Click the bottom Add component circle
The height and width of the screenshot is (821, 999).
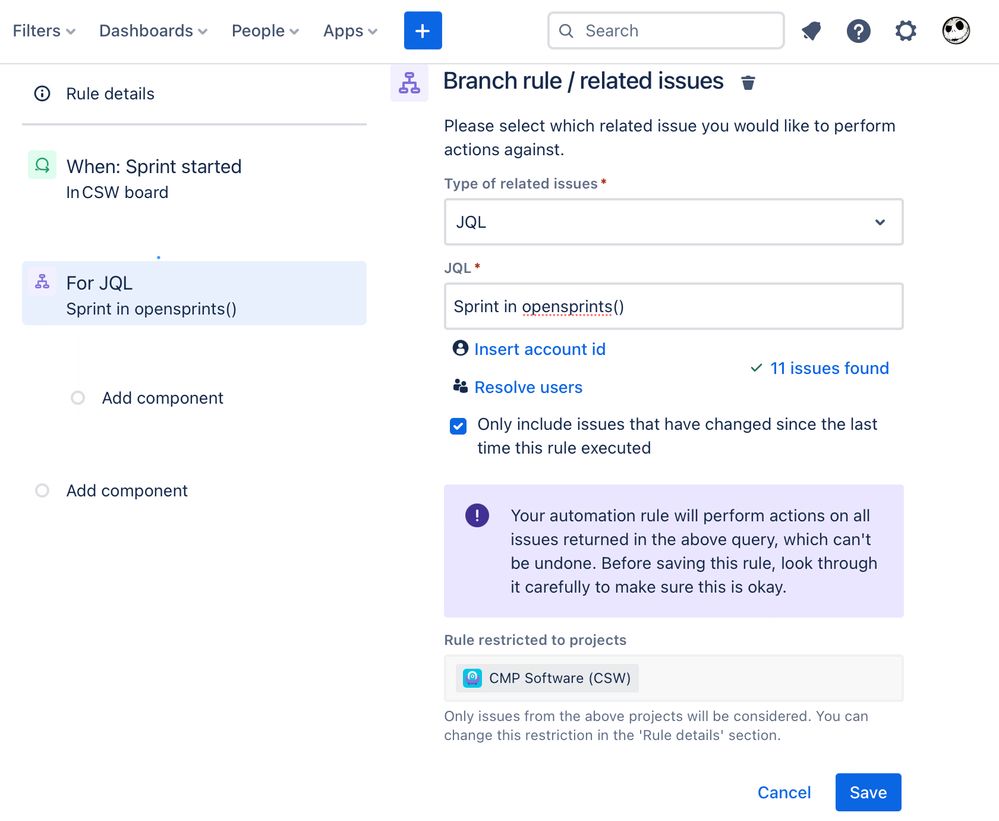42,490
